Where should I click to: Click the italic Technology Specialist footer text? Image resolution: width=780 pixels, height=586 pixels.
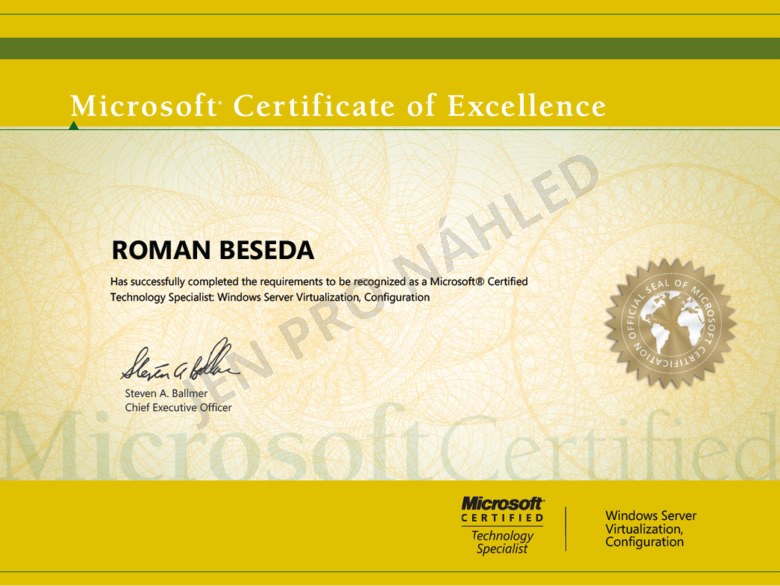point(503,542)
